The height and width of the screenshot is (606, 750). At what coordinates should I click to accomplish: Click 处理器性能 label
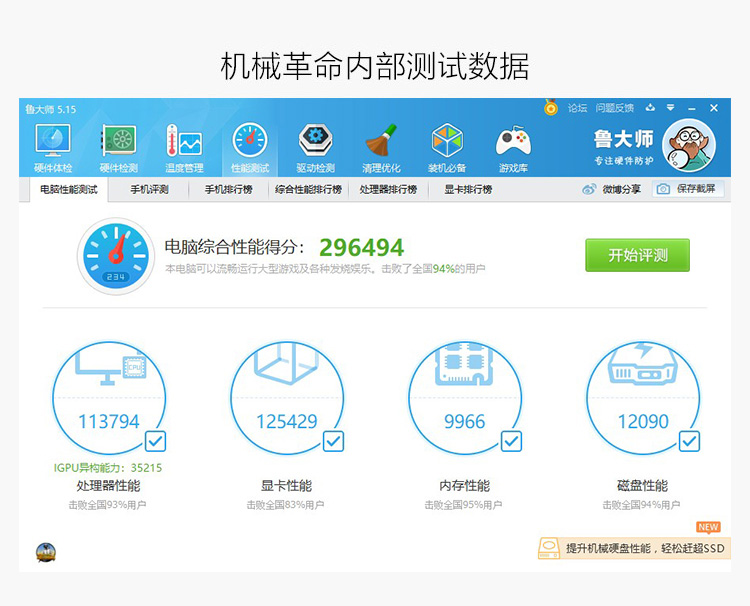tap(109, 486)
